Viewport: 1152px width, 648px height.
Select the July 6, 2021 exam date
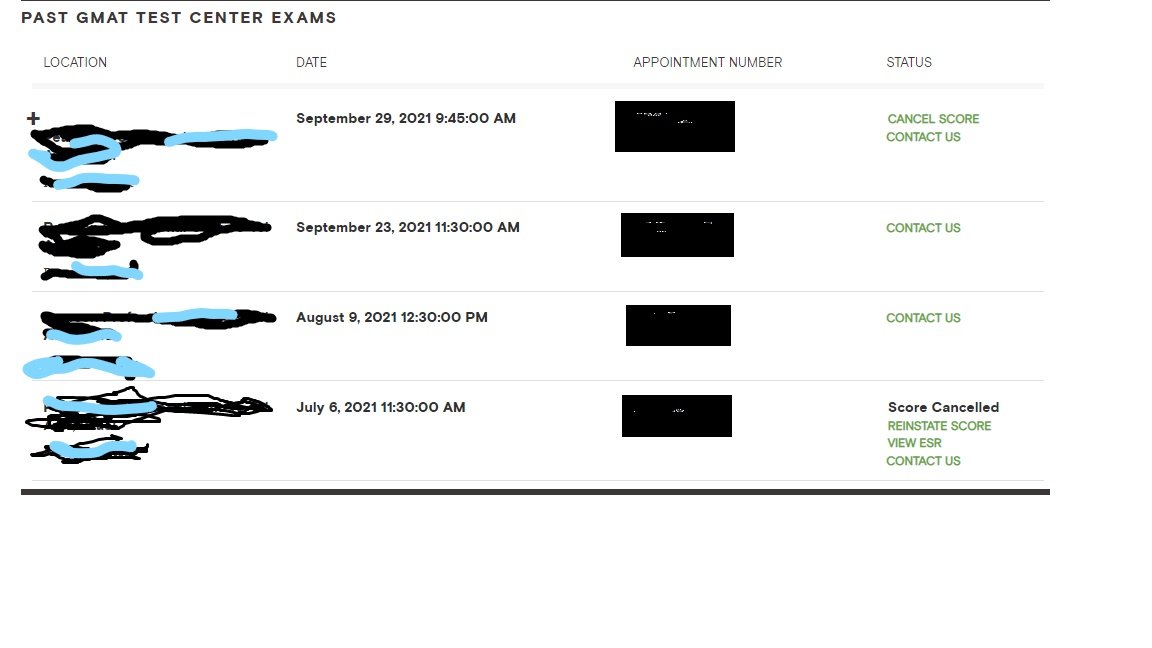[x=381, y=407]
